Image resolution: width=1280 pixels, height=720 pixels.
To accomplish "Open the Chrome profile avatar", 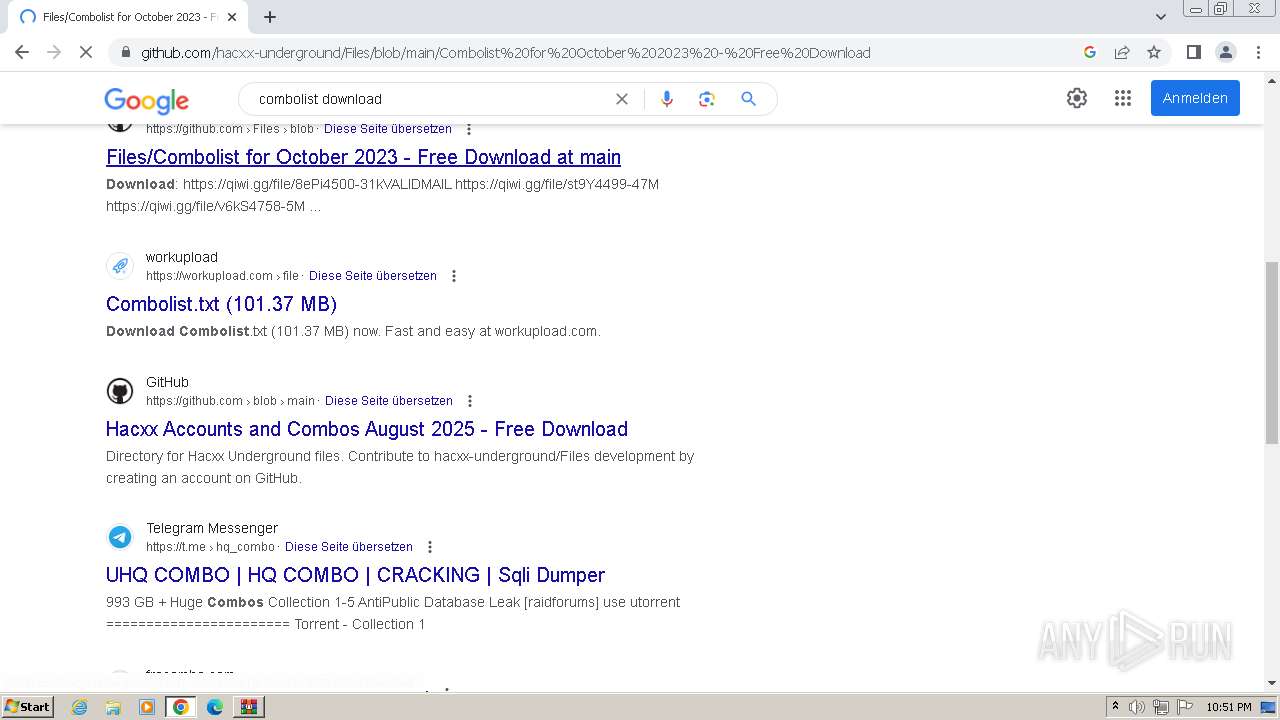I will (1226, 52).
